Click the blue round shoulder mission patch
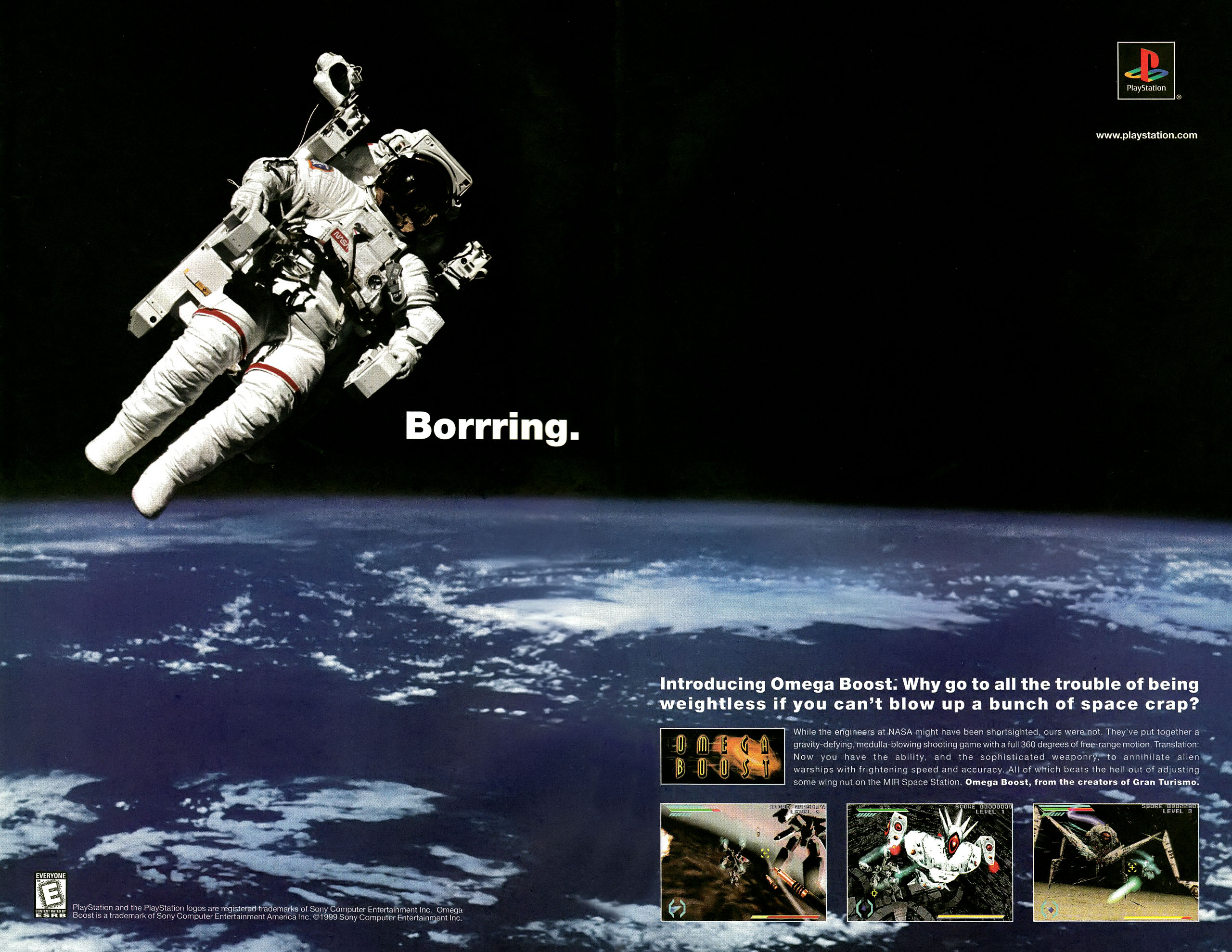The height and width of the screenshot is (952, 1232). pos(321,166)
